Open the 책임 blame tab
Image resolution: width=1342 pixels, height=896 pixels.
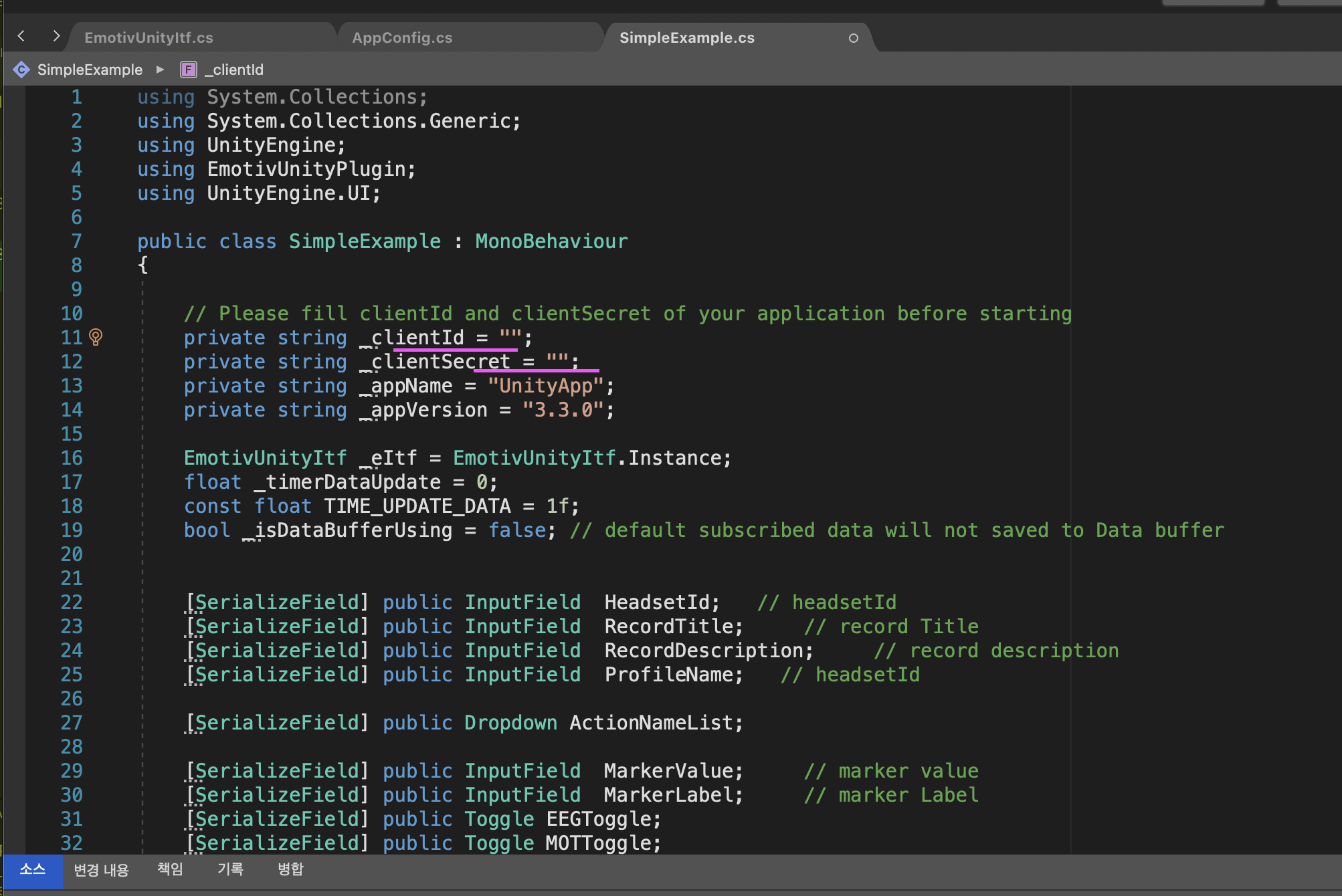pyautogui.click(x=170, y=869)
